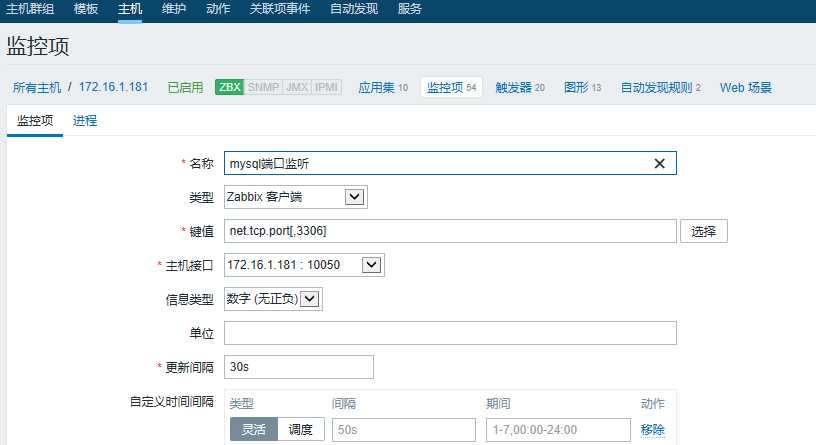Select the 监控项 form tab
Screen dimensions: 816x445
[x=35, y=121]
